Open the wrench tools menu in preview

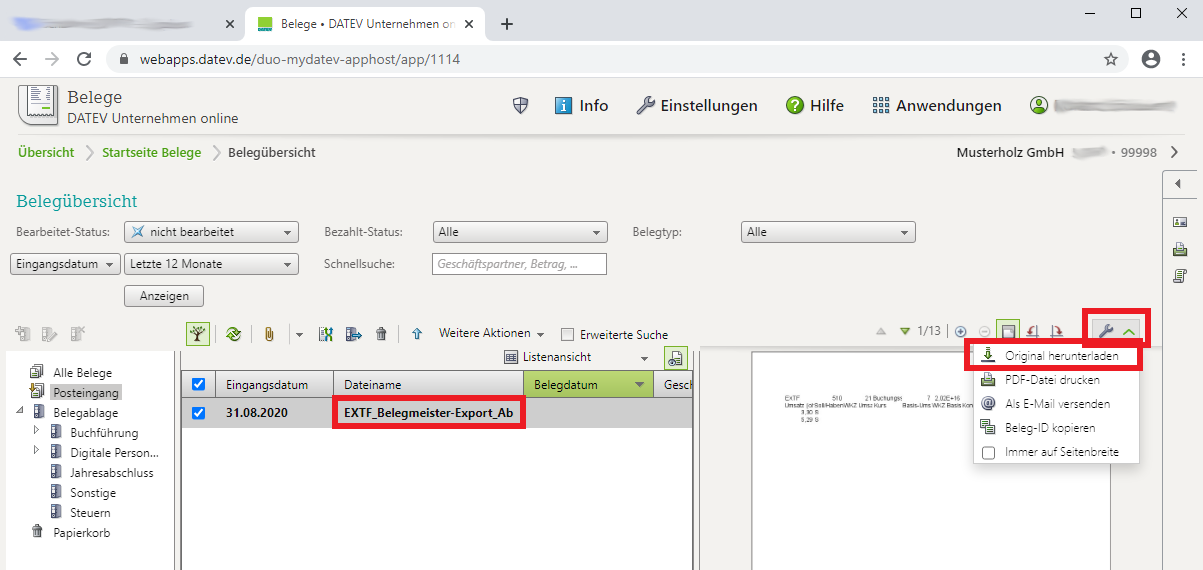pyautogui.click(x=1106, y=331)
